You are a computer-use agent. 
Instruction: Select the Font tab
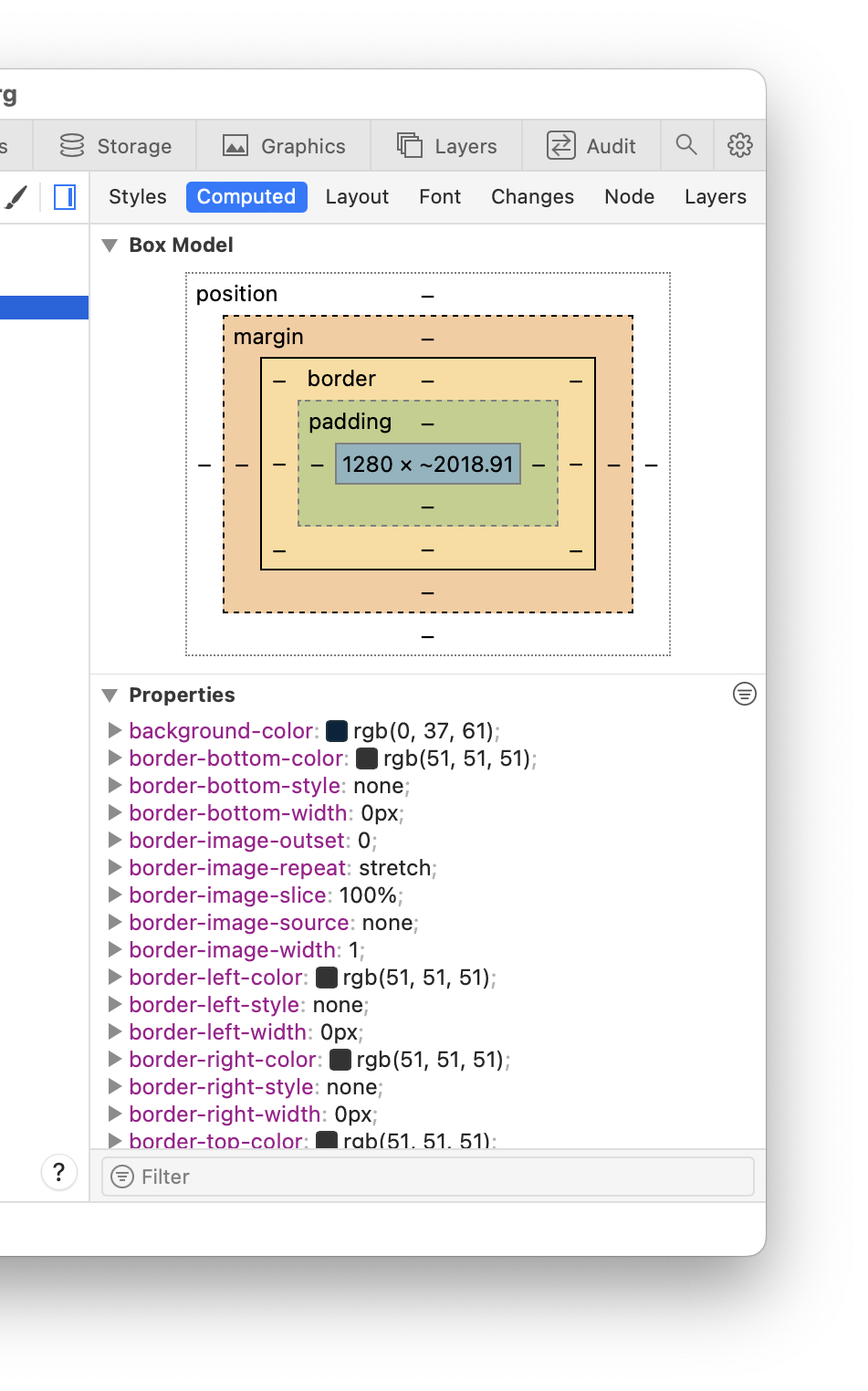pyautogui.click(x=440, y=197)
